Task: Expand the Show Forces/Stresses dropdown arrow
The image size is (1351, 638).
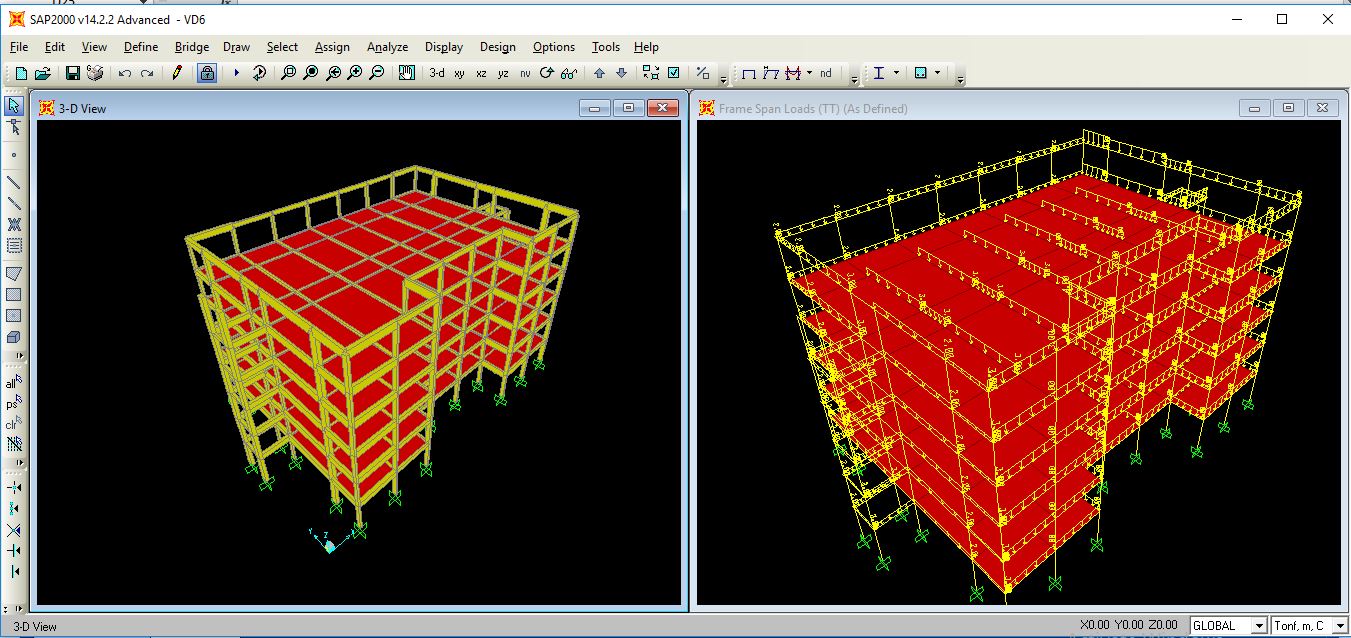Action: pos(809,73)
